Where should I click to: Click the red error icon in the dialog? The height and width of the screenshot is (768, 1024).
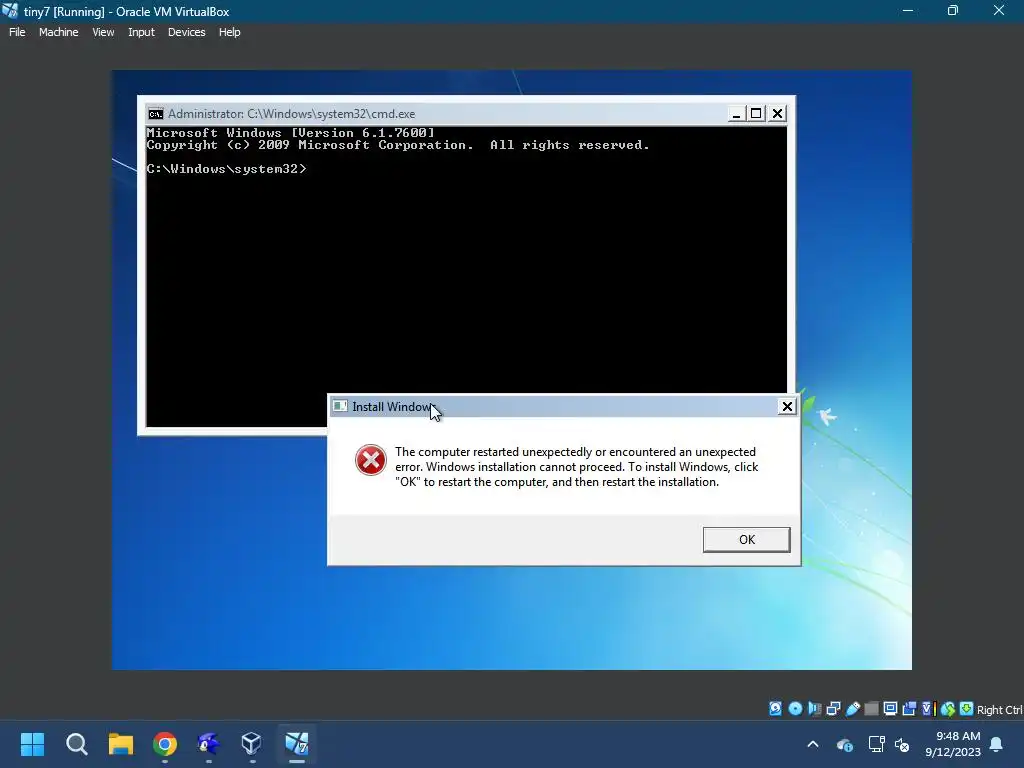pos(370,460)
